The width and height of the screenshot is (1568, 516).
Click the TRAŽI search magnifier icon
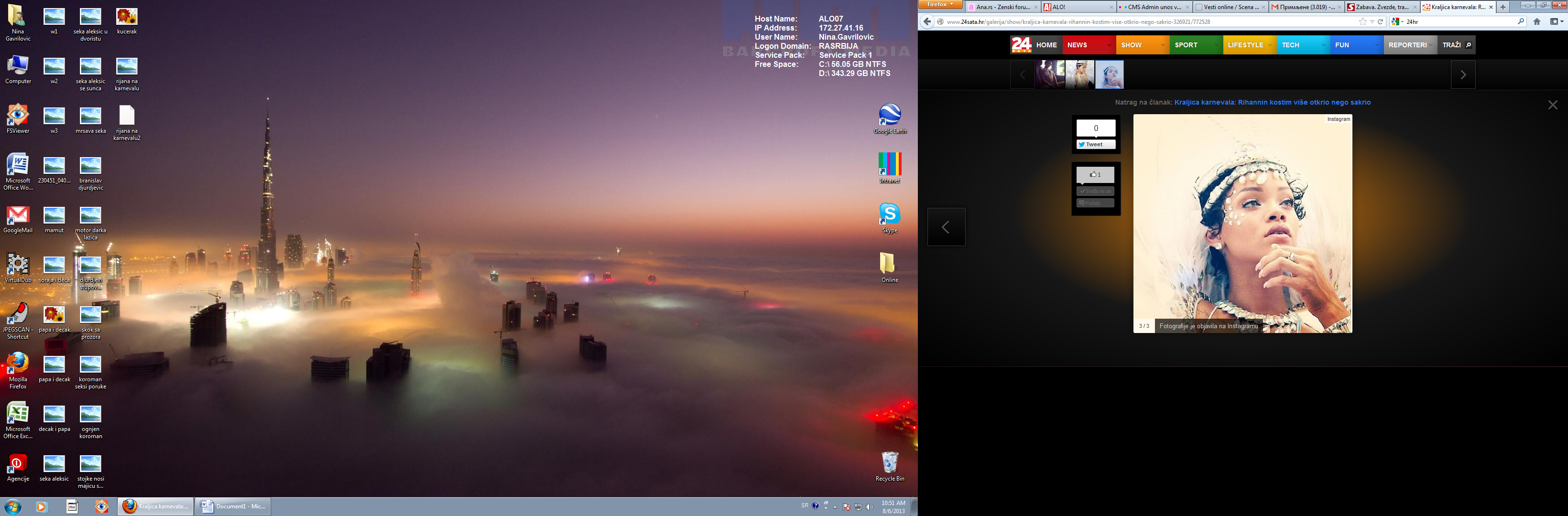[x=1468, y=45]
